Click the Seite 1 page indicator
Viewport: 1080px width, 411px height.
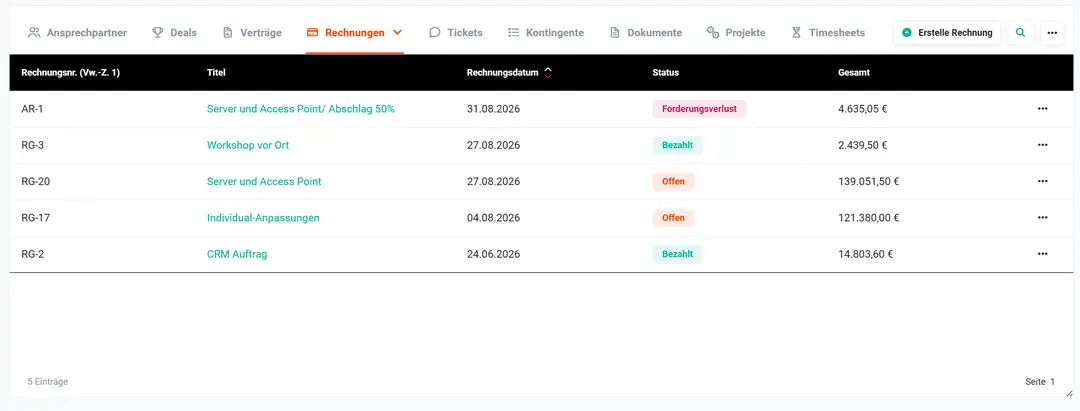pyautogui.click(x=1040, y=381)
